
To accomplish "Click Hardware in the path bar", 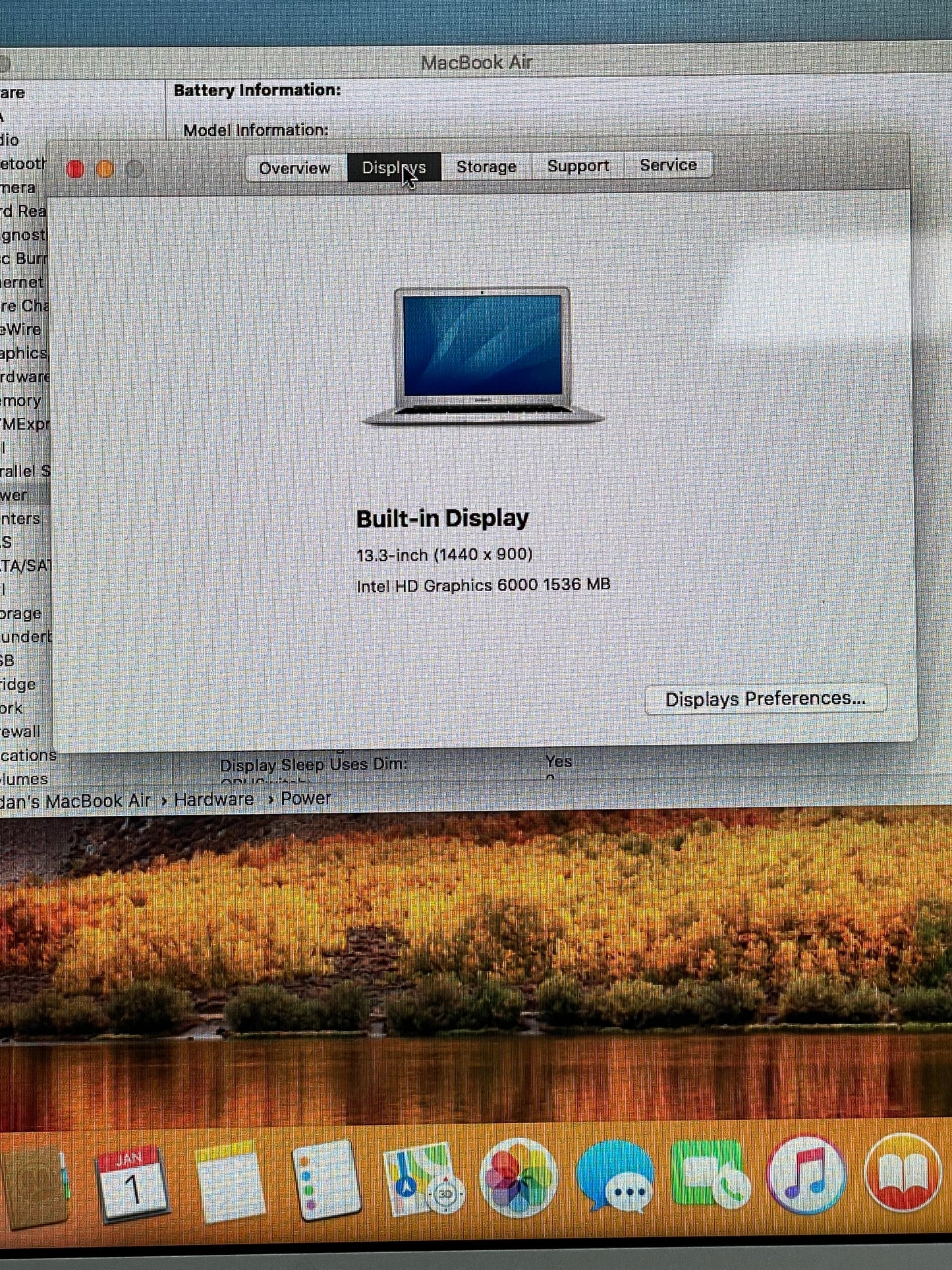I will (214, 799).
